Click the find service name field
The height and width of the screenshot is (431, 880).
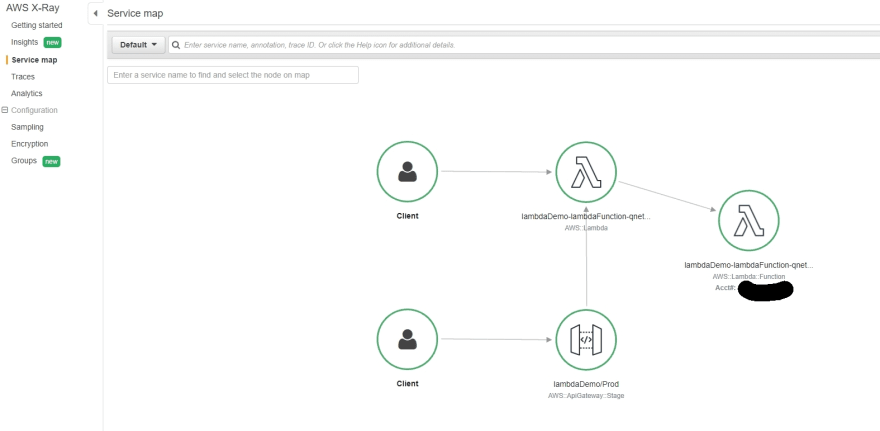233,75
